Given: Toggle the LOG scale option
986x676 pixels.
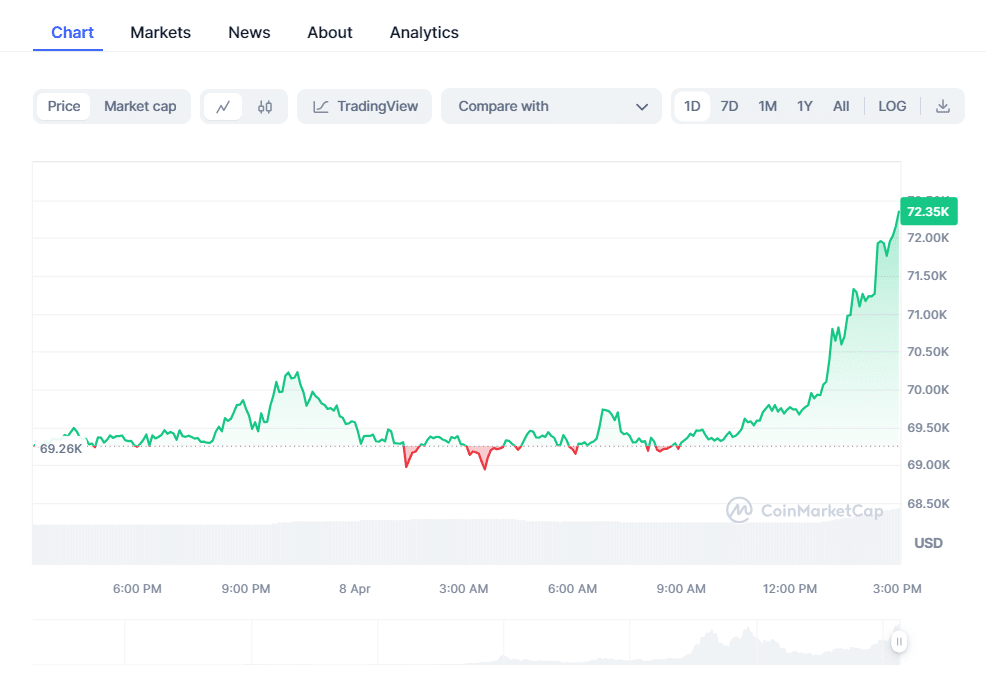Looking at the screenshot, I should (x=892, y=106).
